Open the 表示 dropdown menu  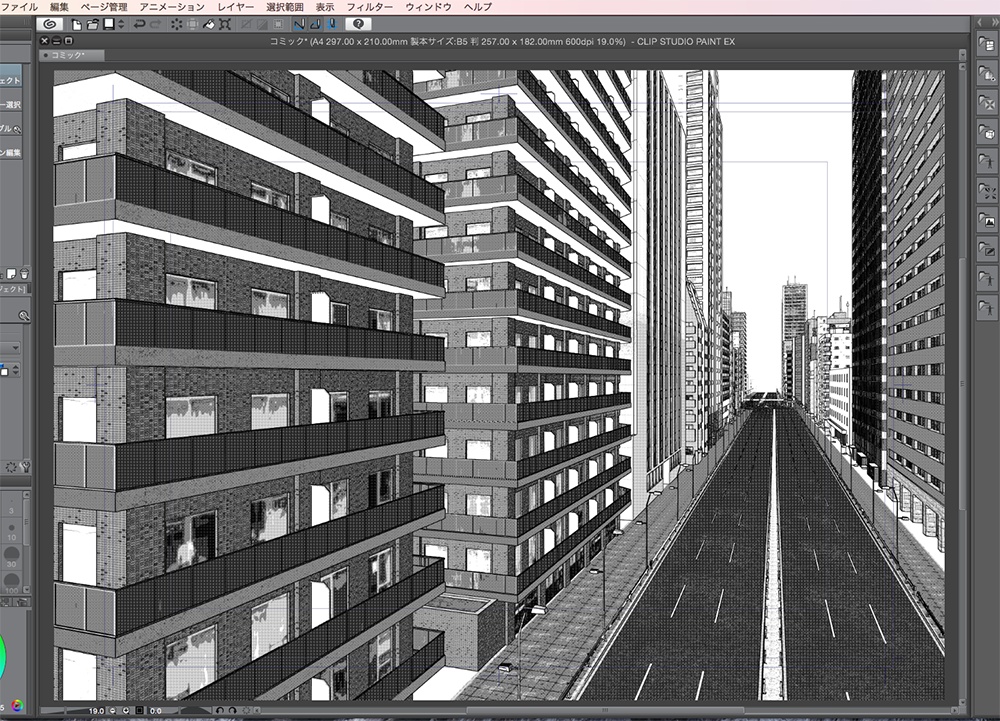325,6
